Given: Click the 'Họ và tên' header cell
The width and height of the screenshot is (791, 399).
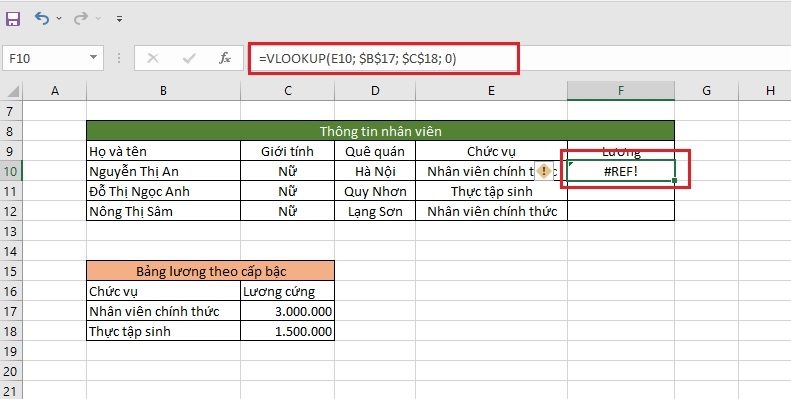Looking at the screenshot, I should (163, 151).
